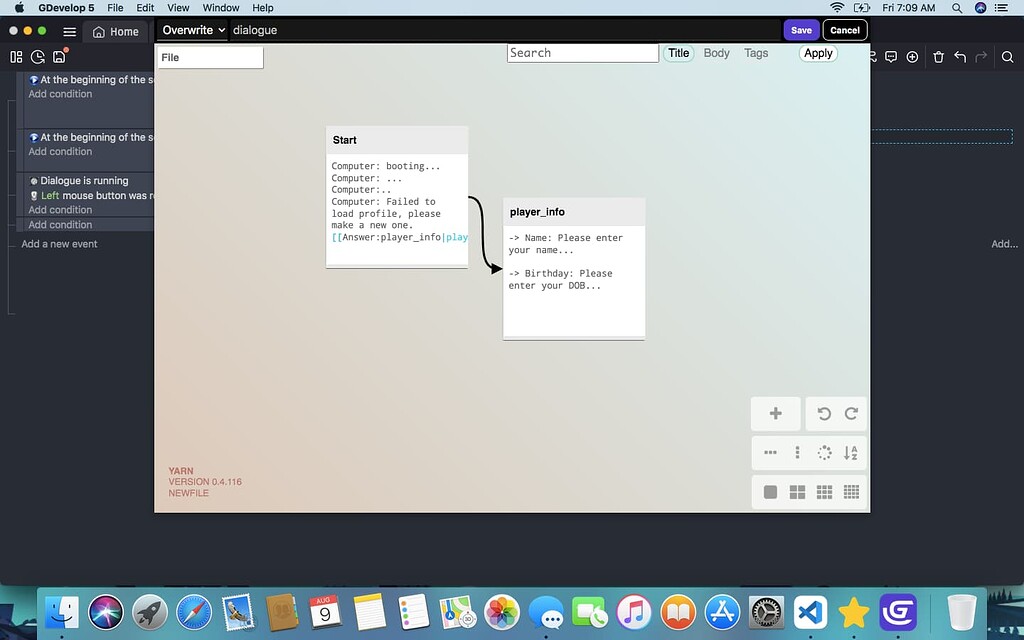Viewport: 1024px width, 640px height.
Task: Toggle the Body search filter
Action: [717, 53]
